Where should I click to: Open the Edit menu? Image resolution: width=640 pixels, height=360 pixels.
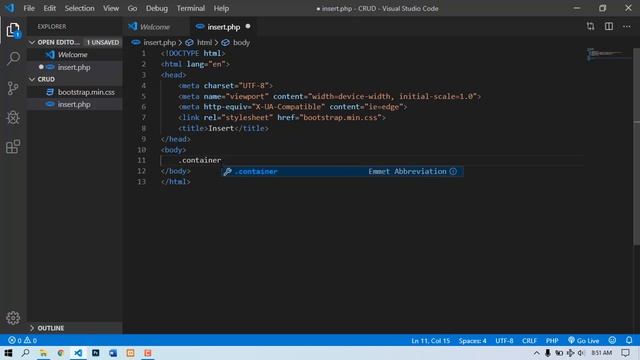49,8
